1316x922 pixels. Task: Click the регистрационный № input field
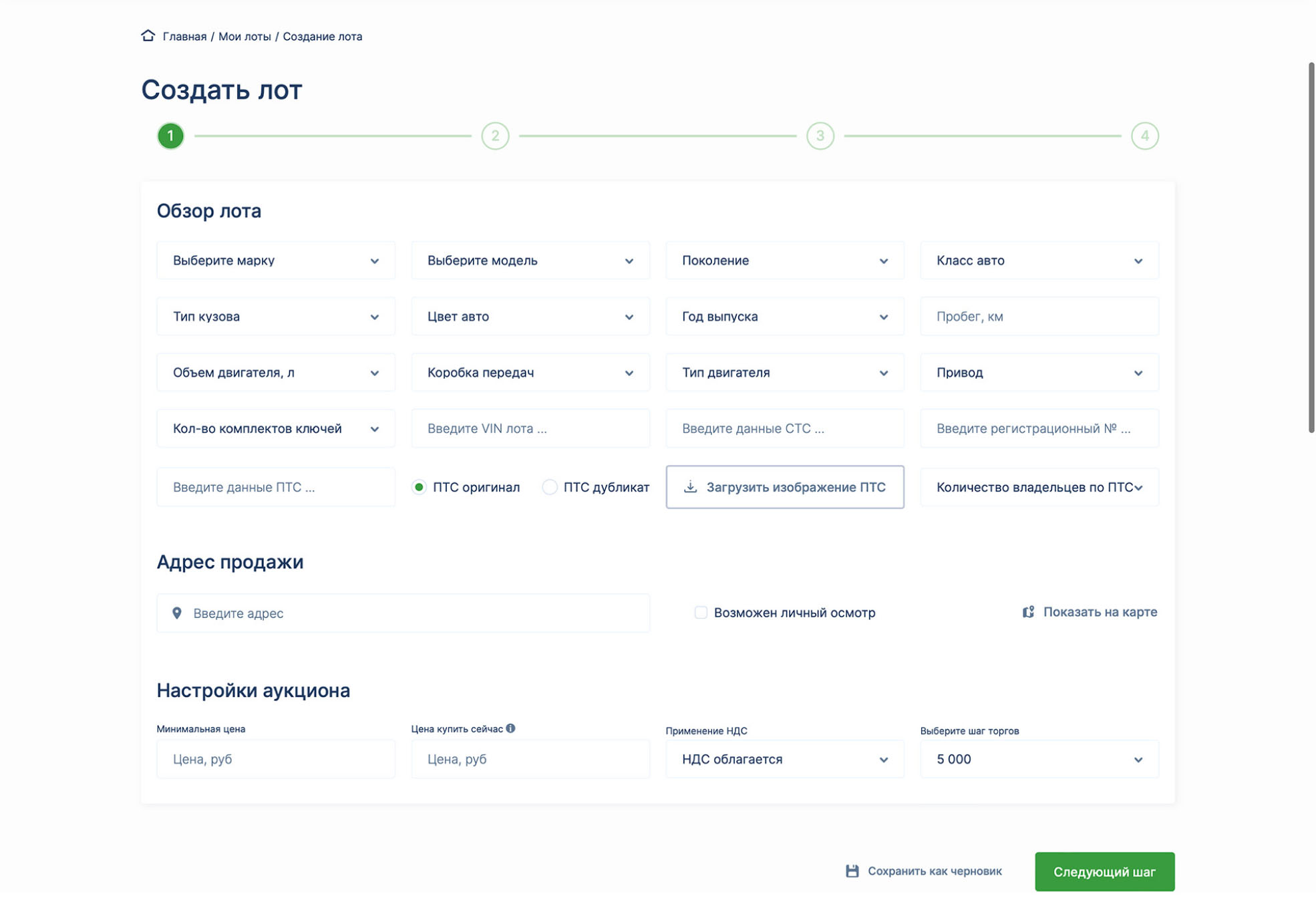click(x=1039, y=429)
